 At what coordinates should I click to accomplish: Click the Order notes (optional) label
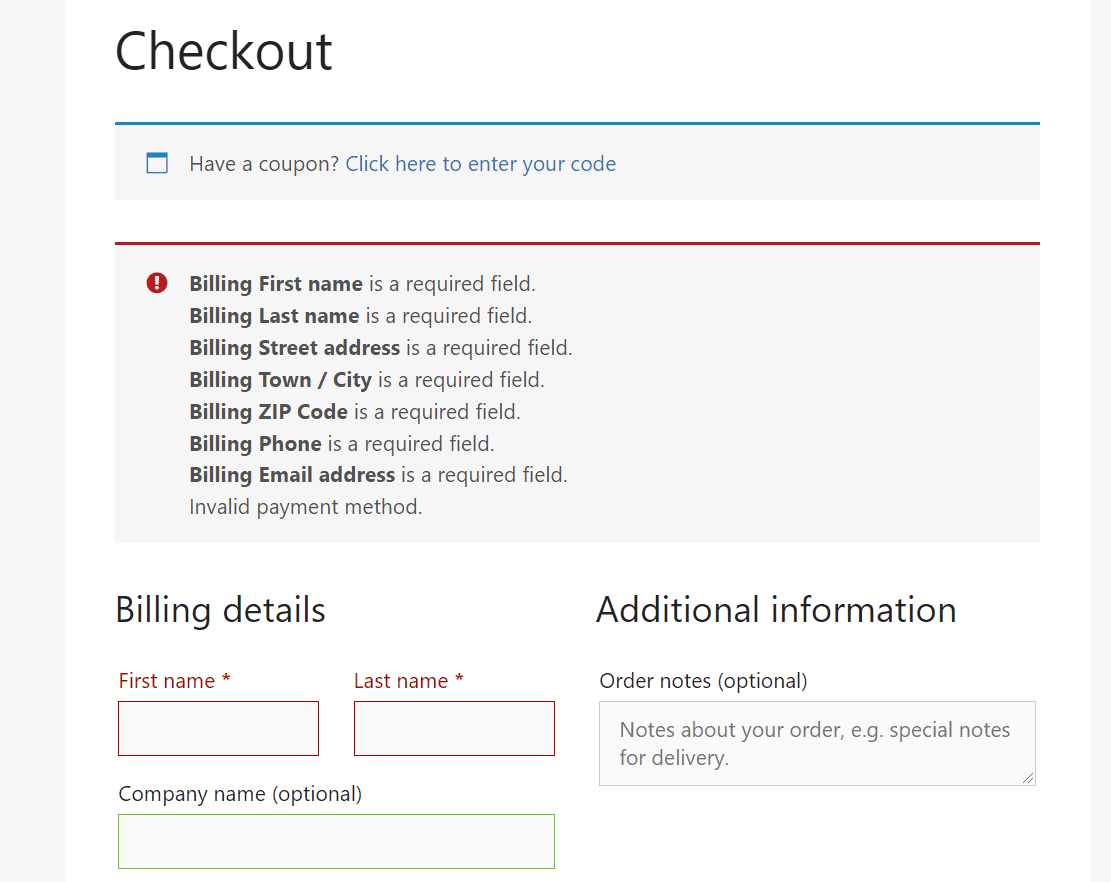[703, 680]
